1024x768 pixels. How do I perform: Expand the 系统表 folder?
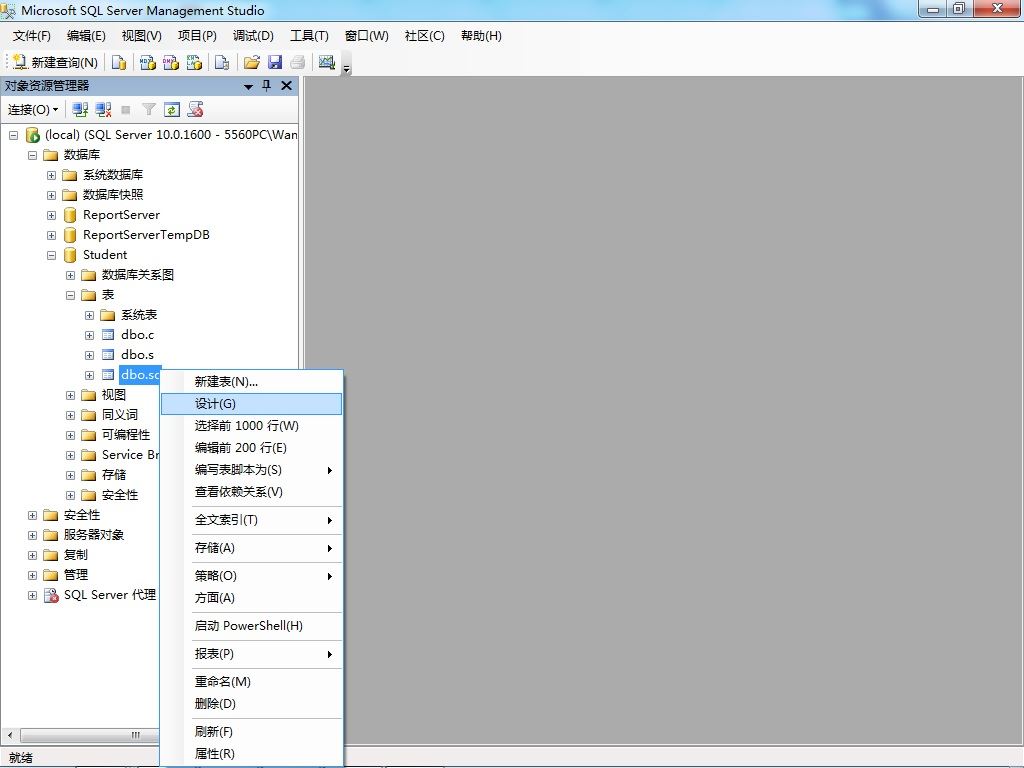coord(89,315)
